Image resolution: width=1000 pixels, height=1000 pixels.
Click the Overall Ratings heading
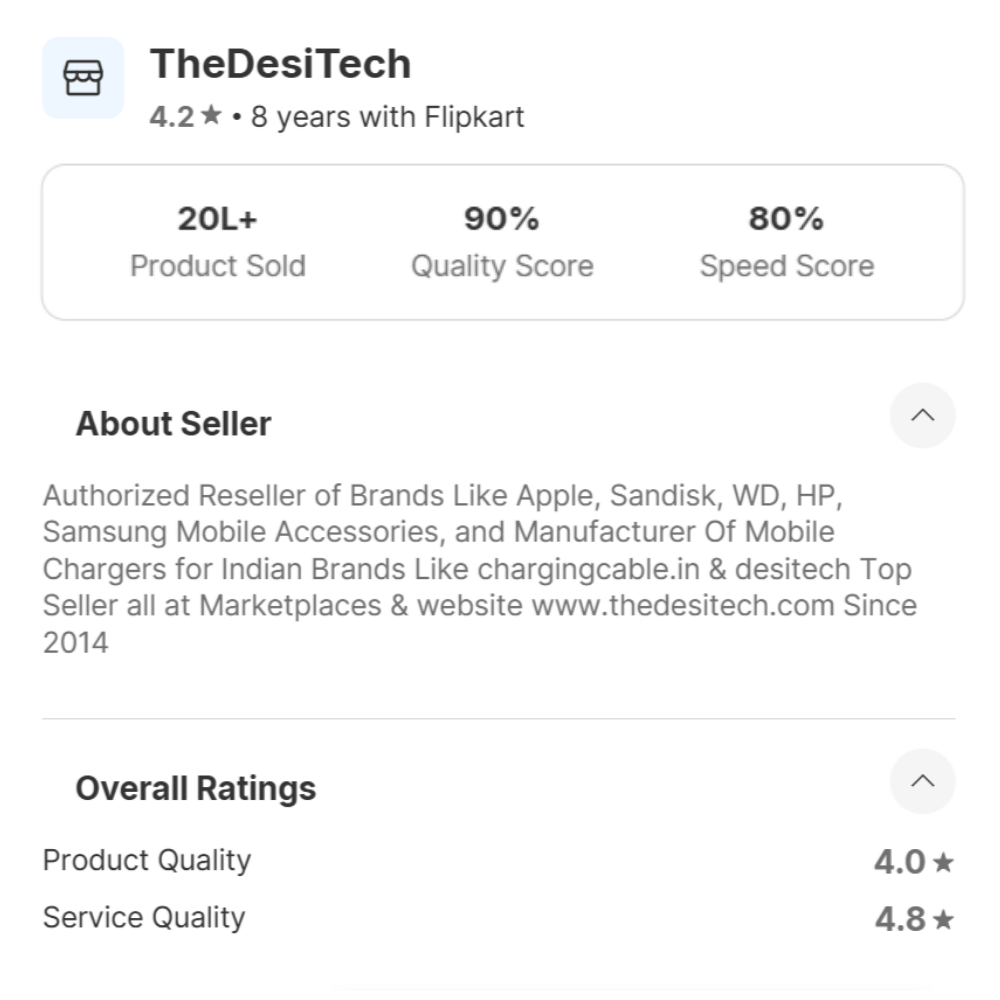coord(195,788)
